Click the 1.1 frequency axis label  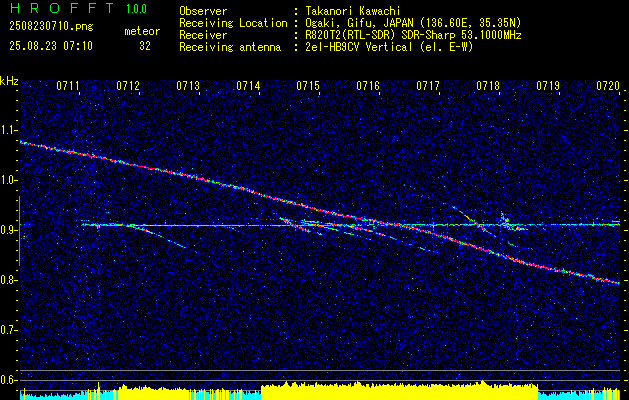click(x=8, y=130)
